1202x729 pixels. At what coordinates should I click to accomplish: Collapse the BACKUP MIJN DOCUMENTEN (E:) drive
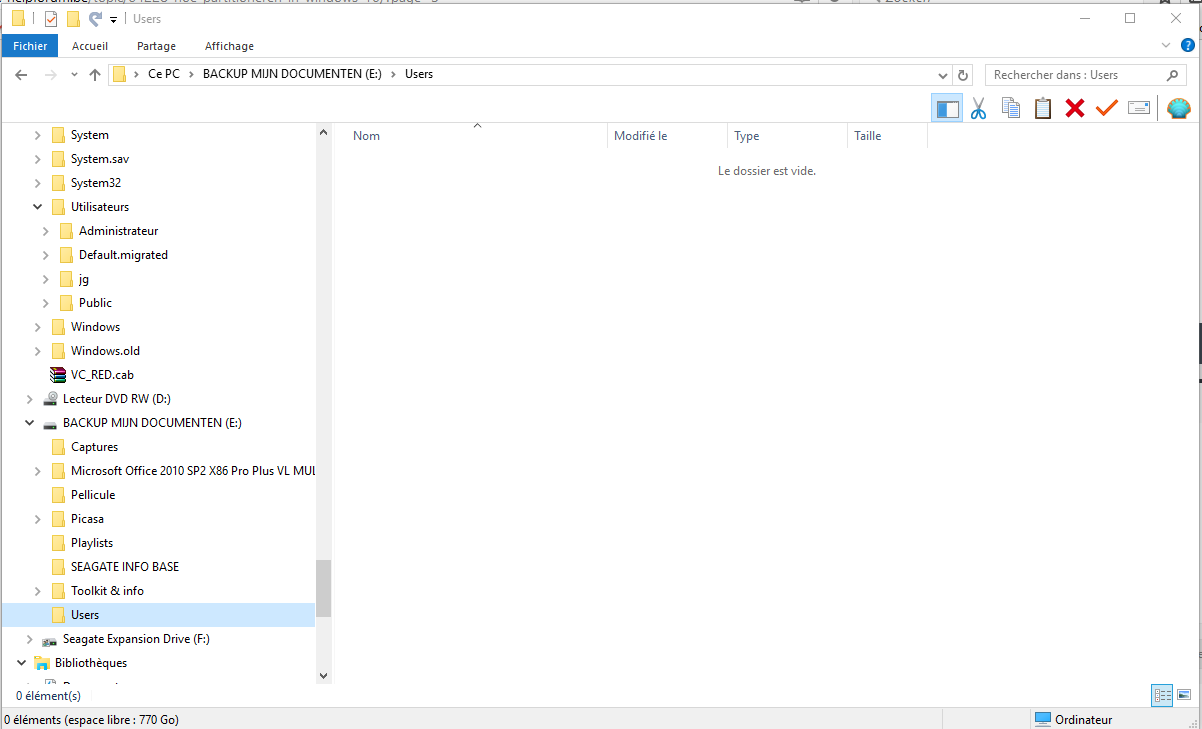point(30,423)
